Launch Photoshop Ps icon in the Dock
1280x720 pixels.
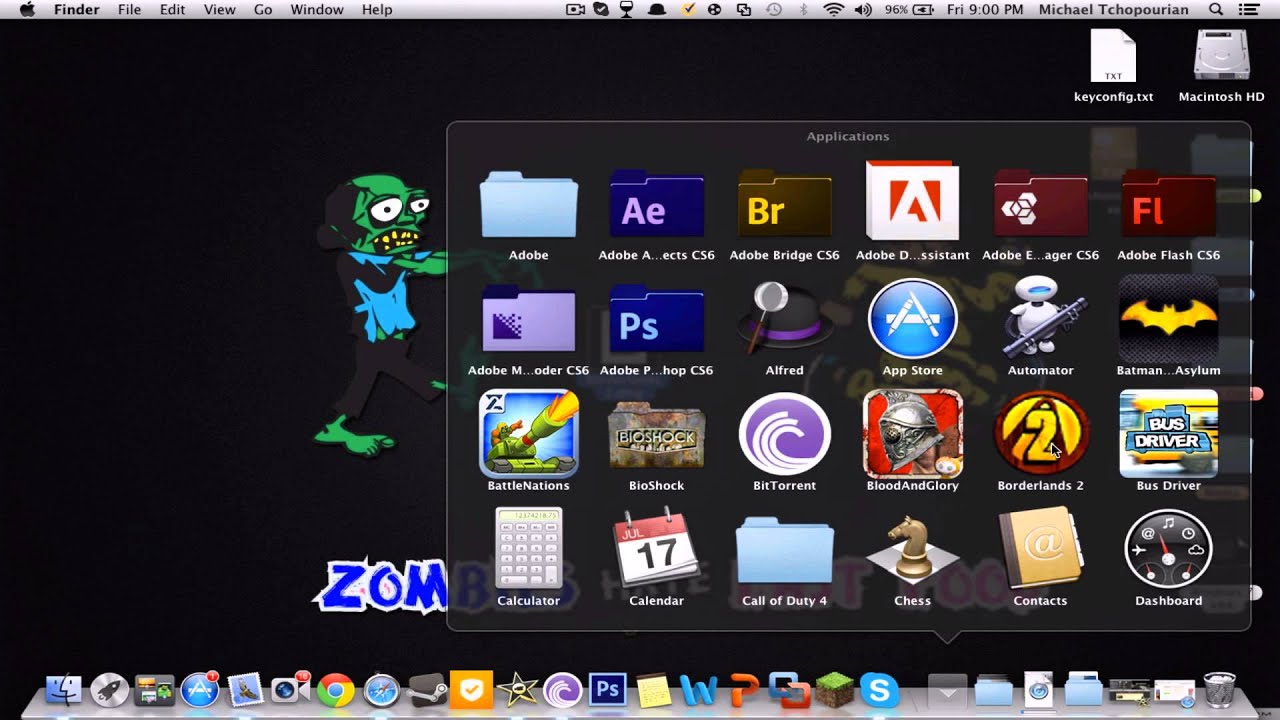607,690
